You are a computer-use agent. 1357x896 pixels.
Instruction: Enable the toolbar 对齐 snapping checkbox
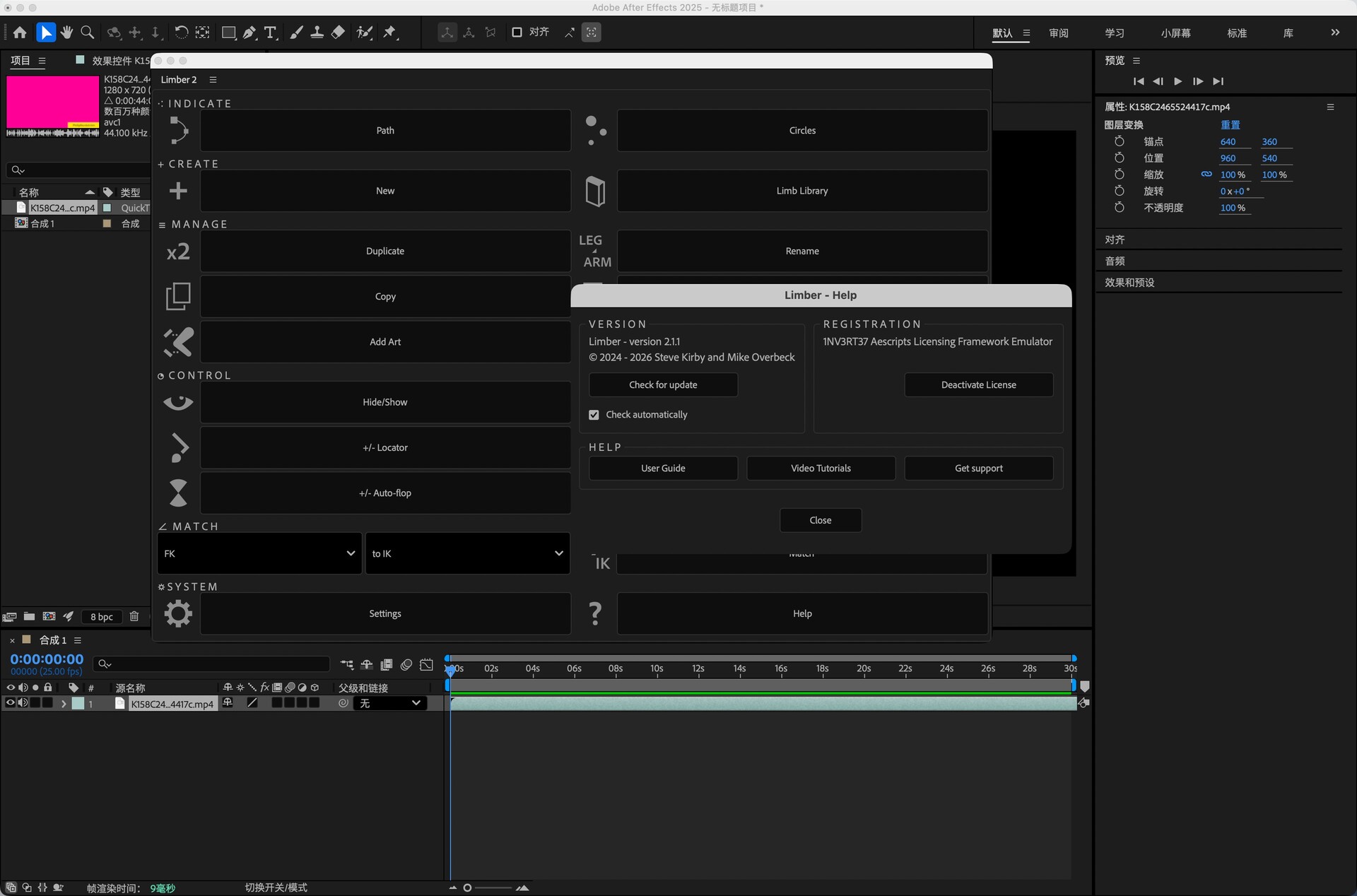coord(517,33)
